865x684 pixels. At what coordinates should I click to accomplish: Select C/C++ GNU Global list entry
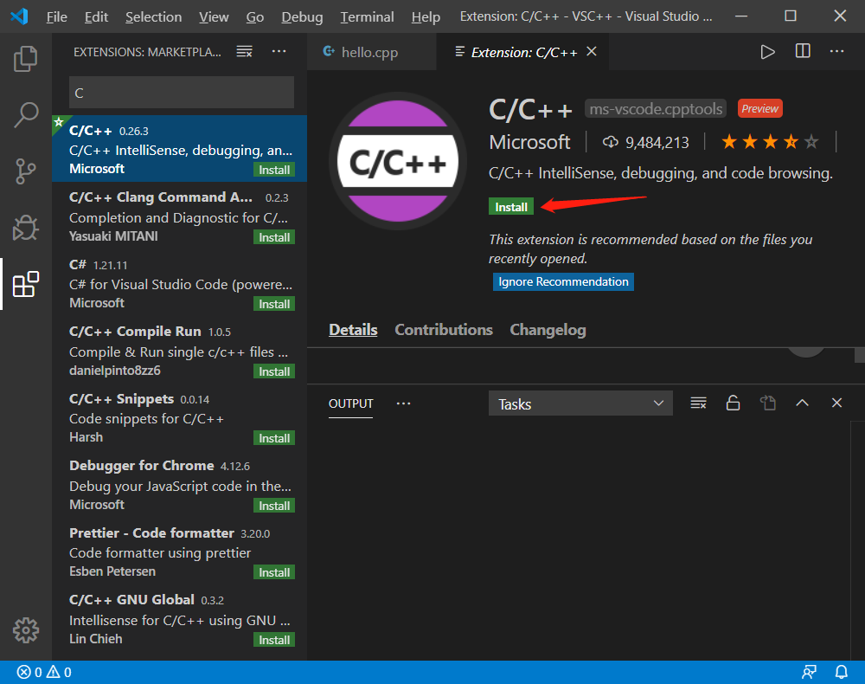point(179,619)
